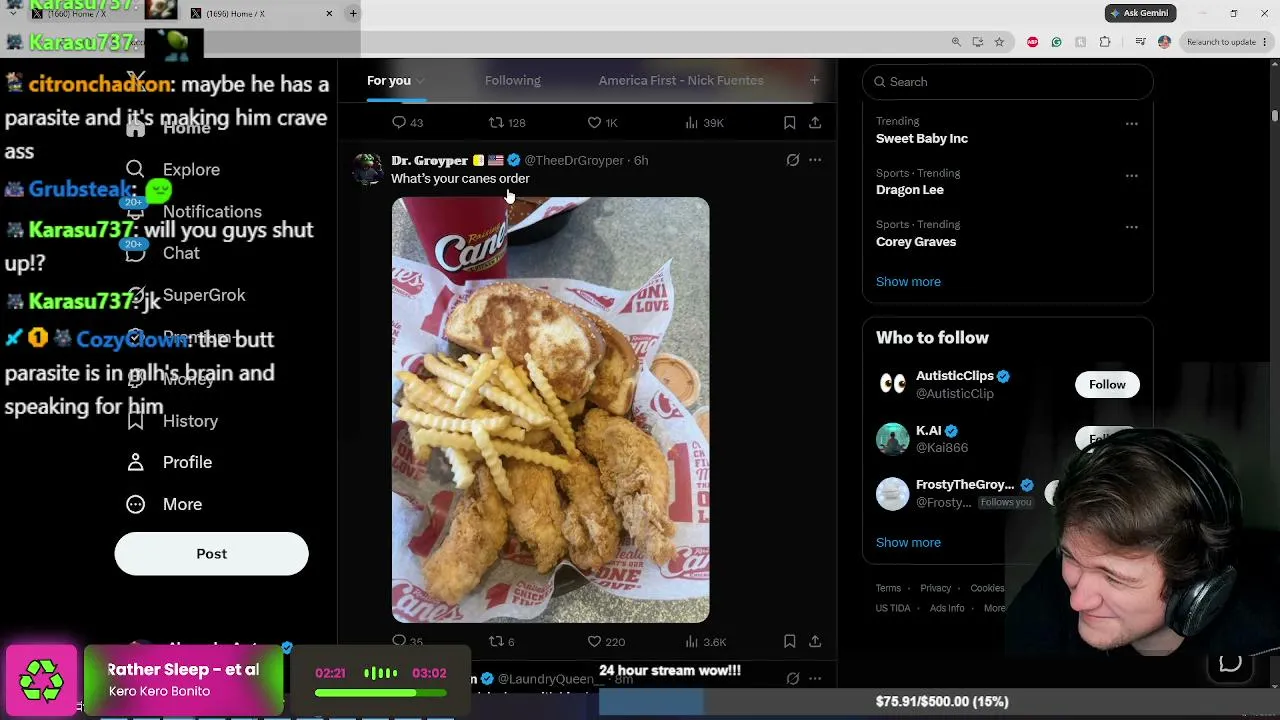Open the @LaundryQueen__ handle
The height and width of the screenshot is (720, 1280).
click(x=551, y=679)
